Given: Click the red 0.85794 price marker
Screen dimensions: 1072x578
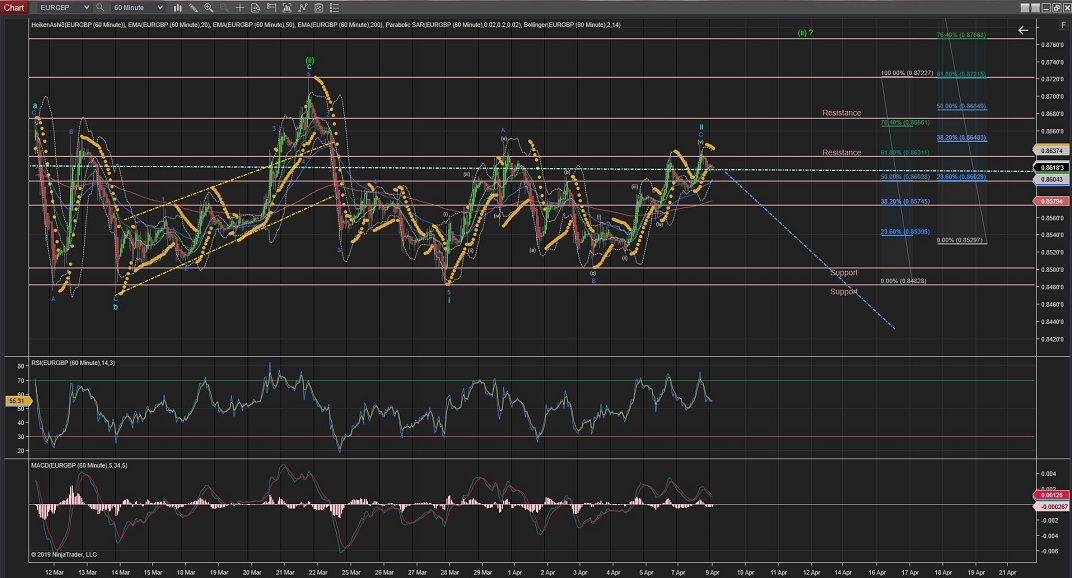Looking at the screenshot, I should coord(1051,202).
